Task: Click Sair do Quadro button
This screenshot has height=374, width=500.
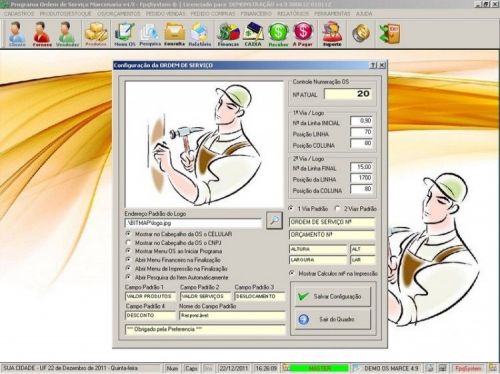Action: point(333,319)
